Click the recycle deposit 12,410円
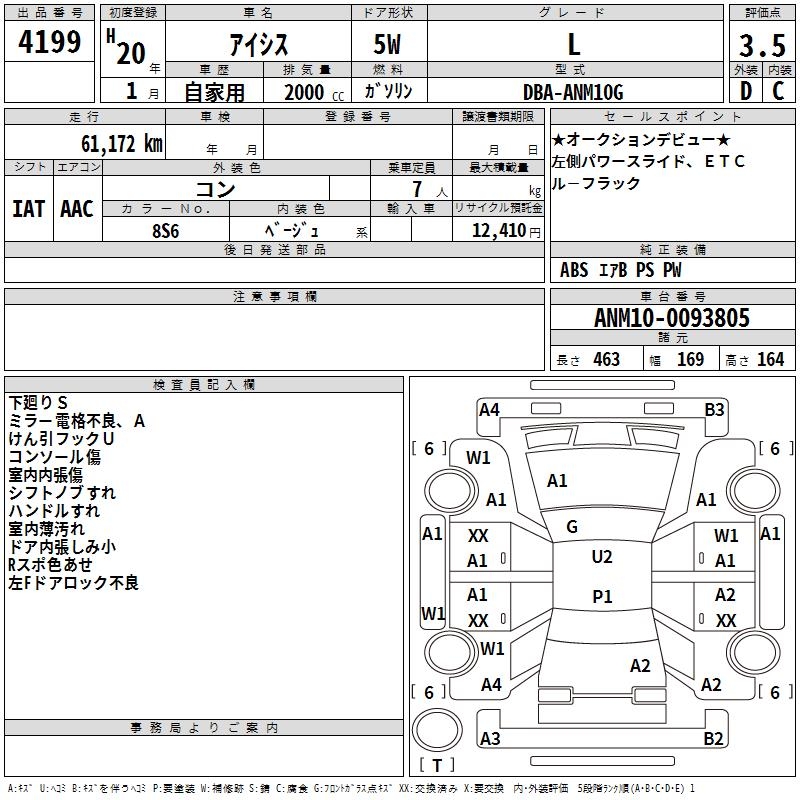Viewport: 800px width, 800px height. (506, 231)
